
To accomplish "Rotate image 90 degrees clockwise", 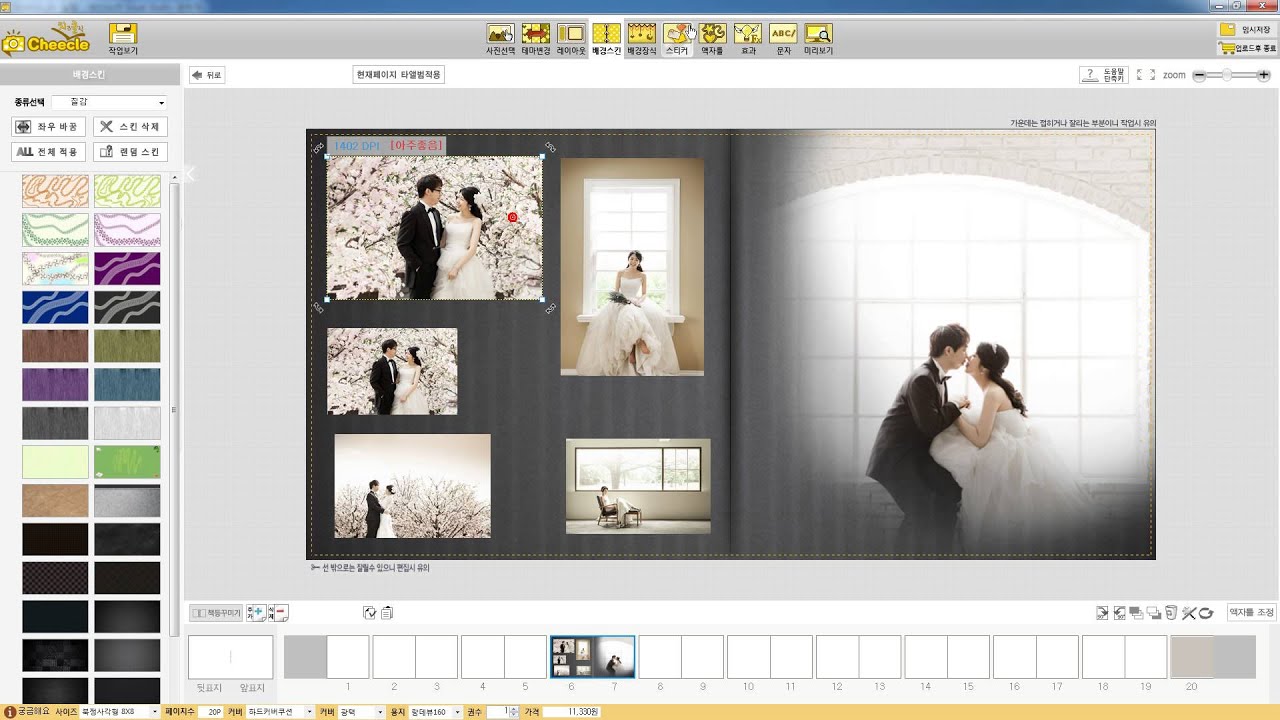I will 1102,612.
